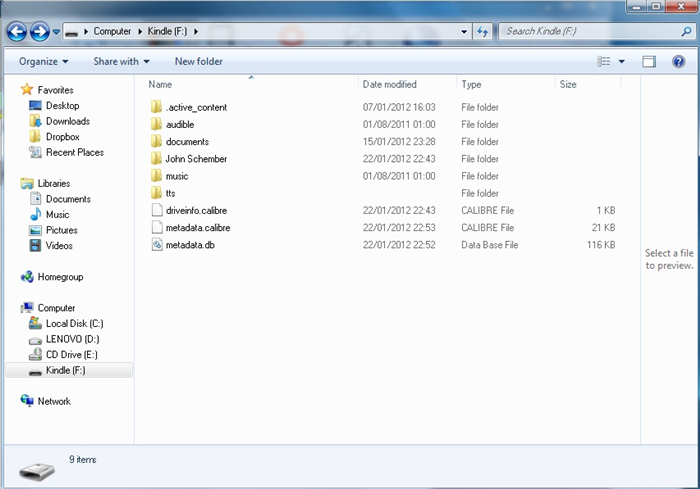700x489 pixels.
Task: Open the Share with menu
Action: 121,62
